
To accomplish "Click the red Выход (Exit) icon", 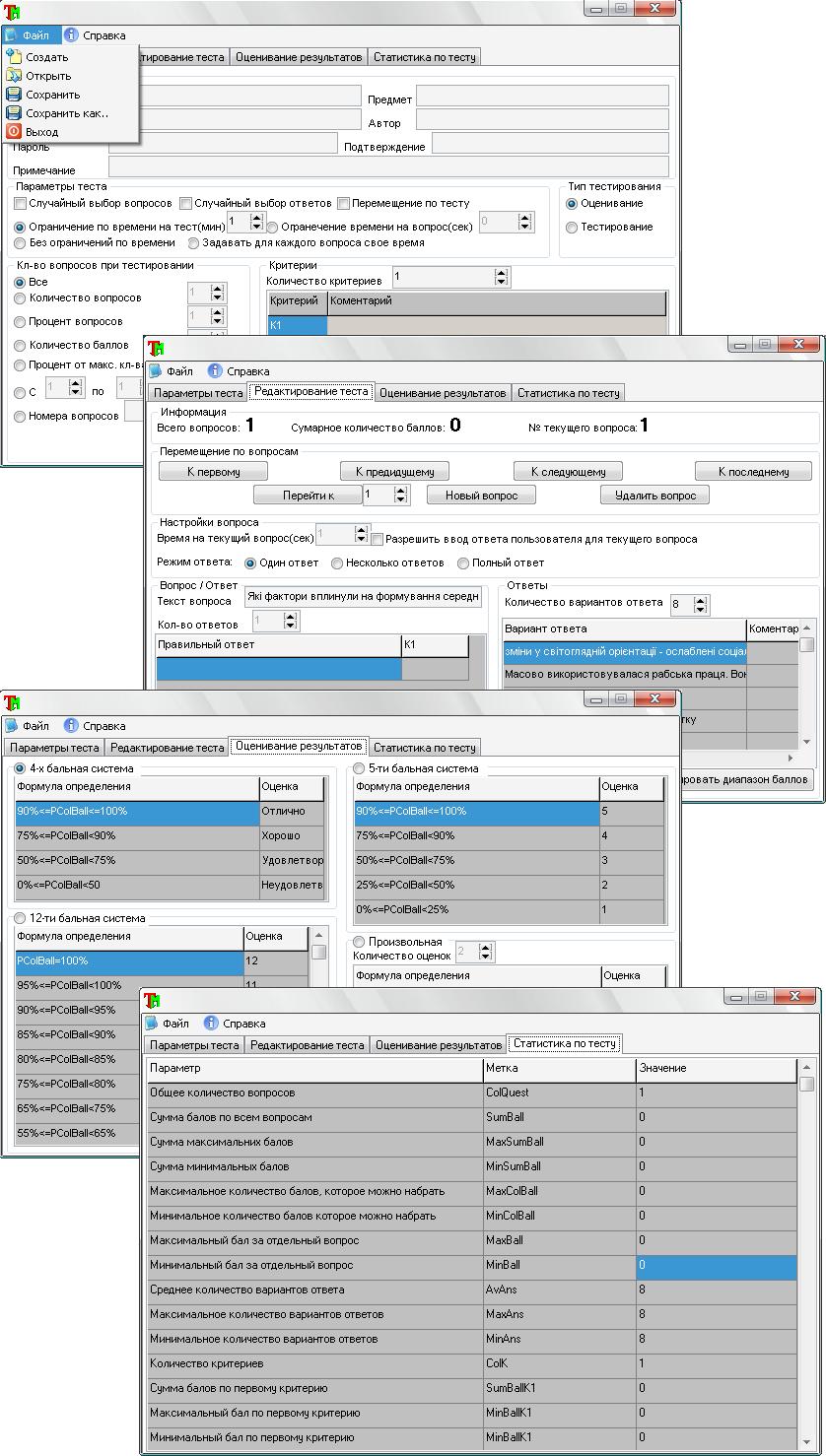I will 14,132.
